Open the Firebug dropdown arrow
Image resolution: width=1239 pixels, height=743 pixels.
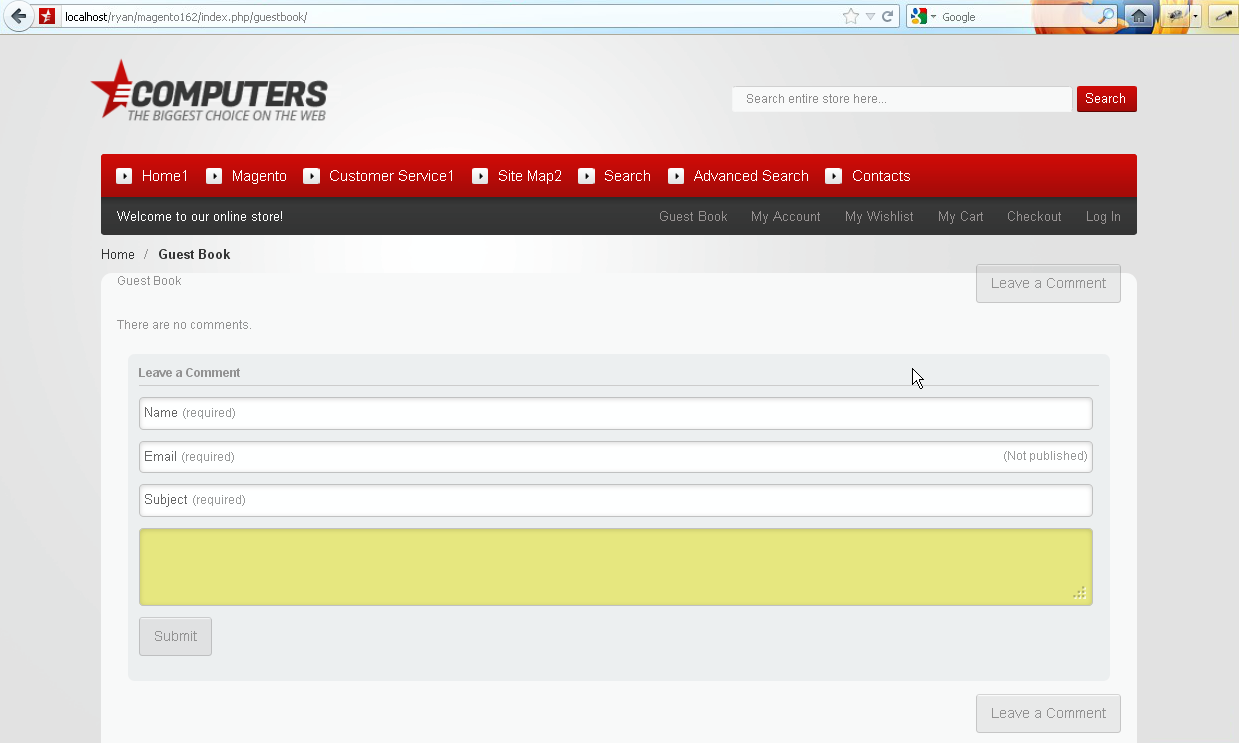pyautogui.click(x=1195, y=17)
